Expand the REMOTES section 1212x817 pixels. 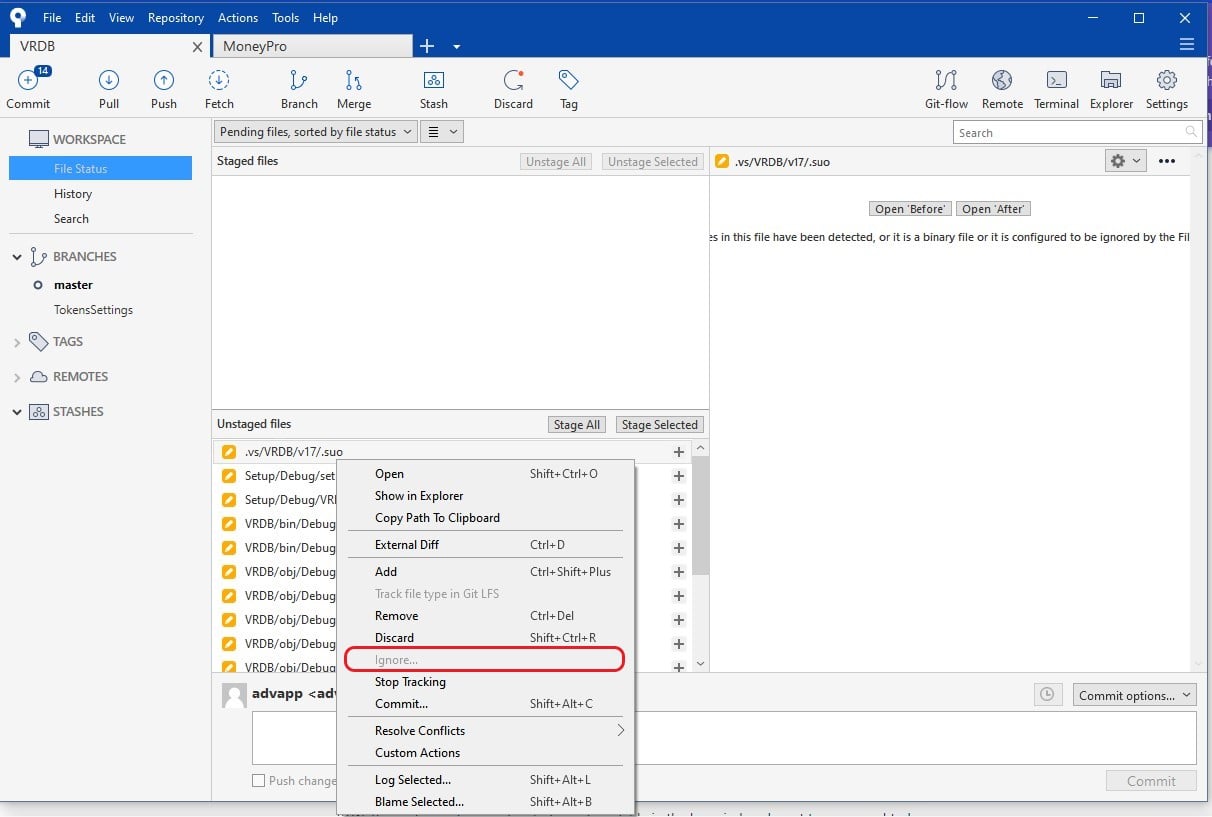pyautogui.click(x=17, y=377)
